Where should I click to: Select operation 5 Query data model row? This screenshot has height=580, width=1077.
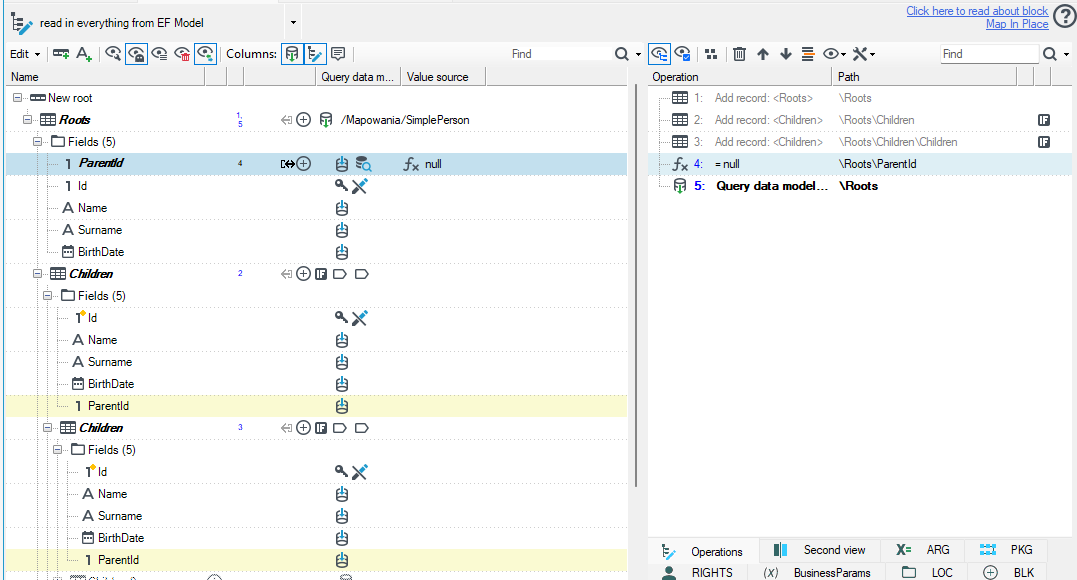[x=860, y=186]
